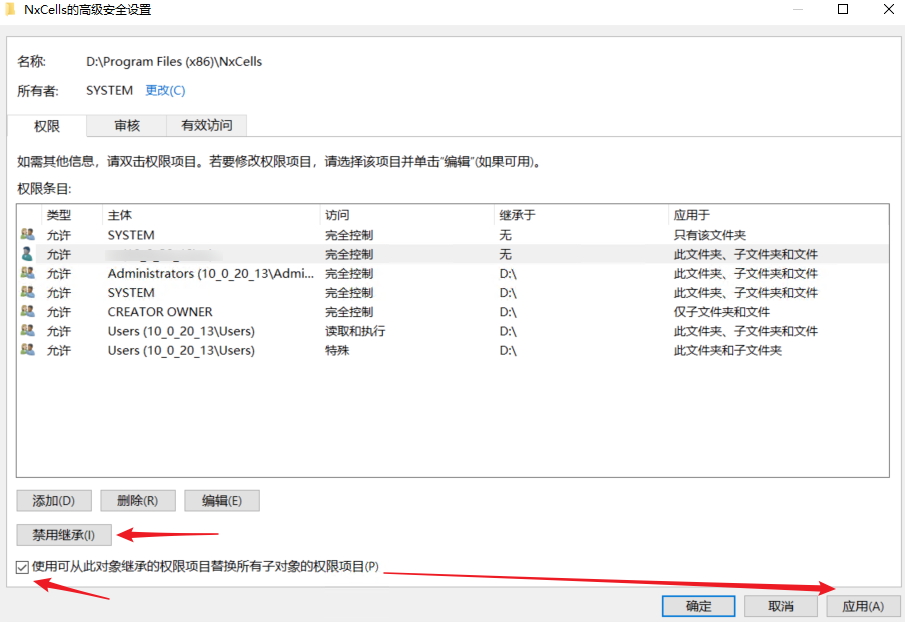Click group icon of CREATOR OWNER row
905x622 pixels.
click(x=27, y=311)
